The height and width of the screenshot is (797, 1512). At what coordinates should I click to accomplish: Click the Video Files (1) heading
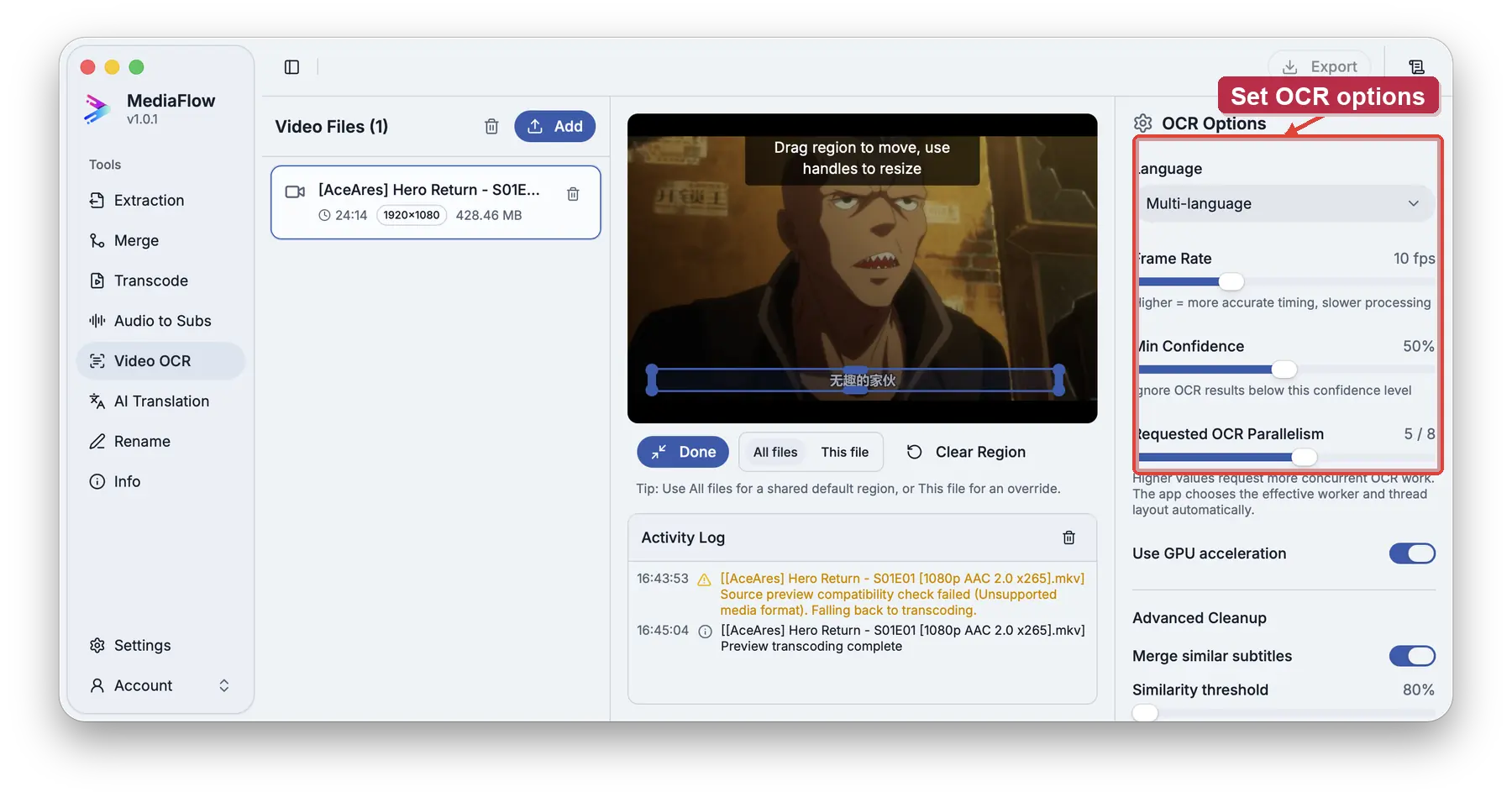[x=332, y=127]
